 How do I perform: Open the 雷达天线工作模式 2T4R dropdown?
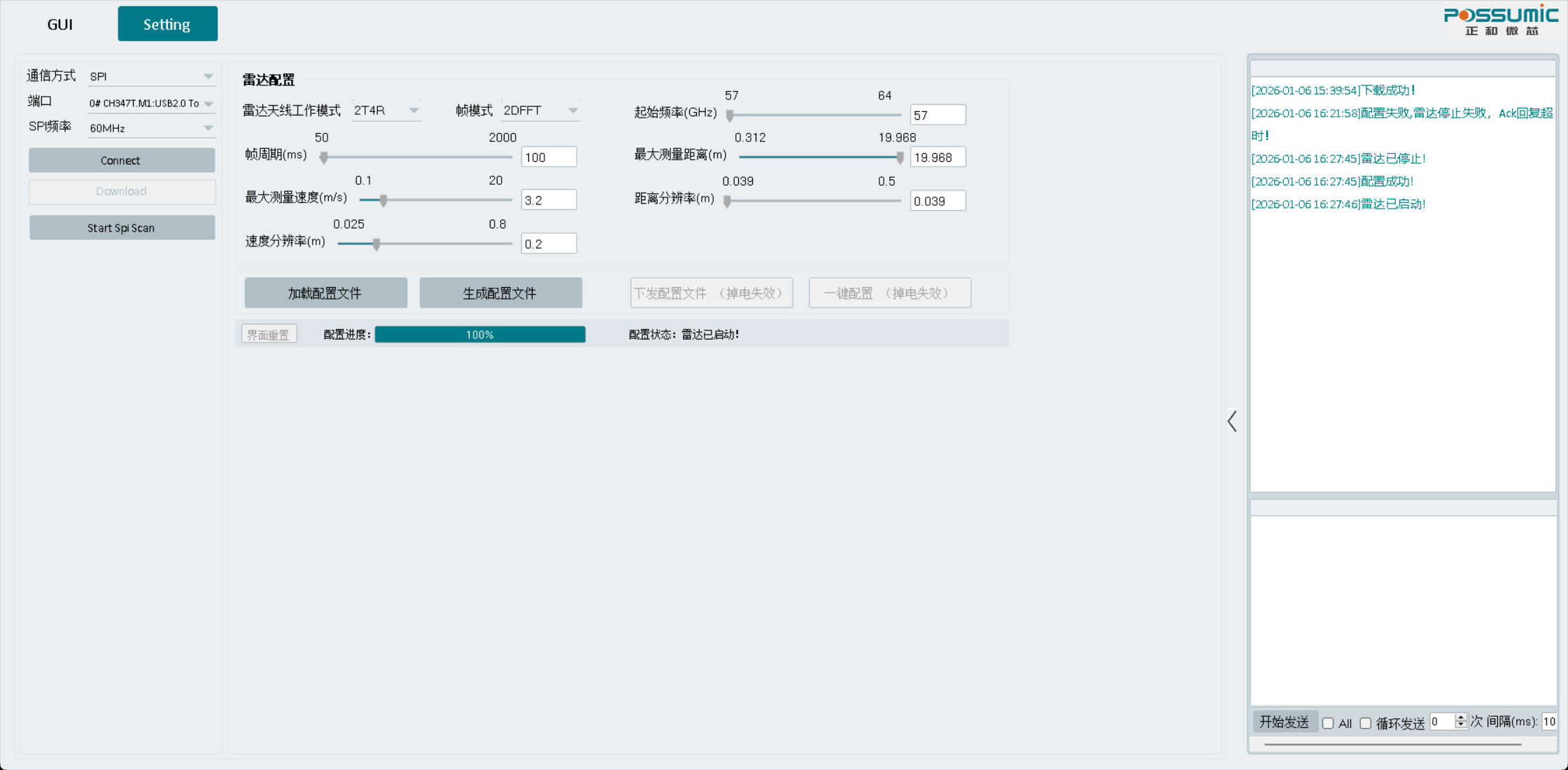[386, 110]
